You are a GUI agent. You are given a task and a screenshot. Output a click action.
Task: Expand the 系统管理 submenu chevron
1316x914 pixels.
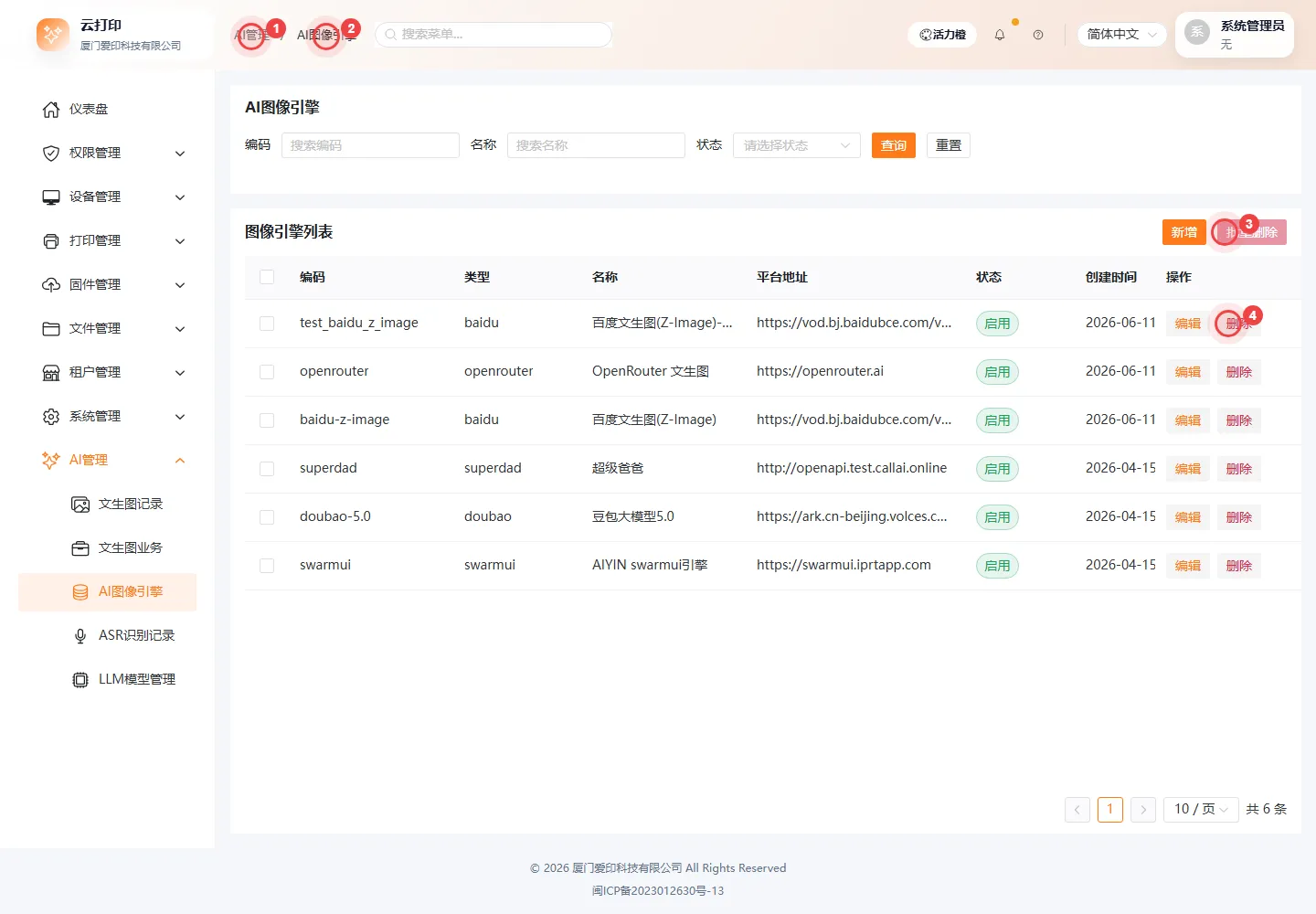tap(180, 417)
